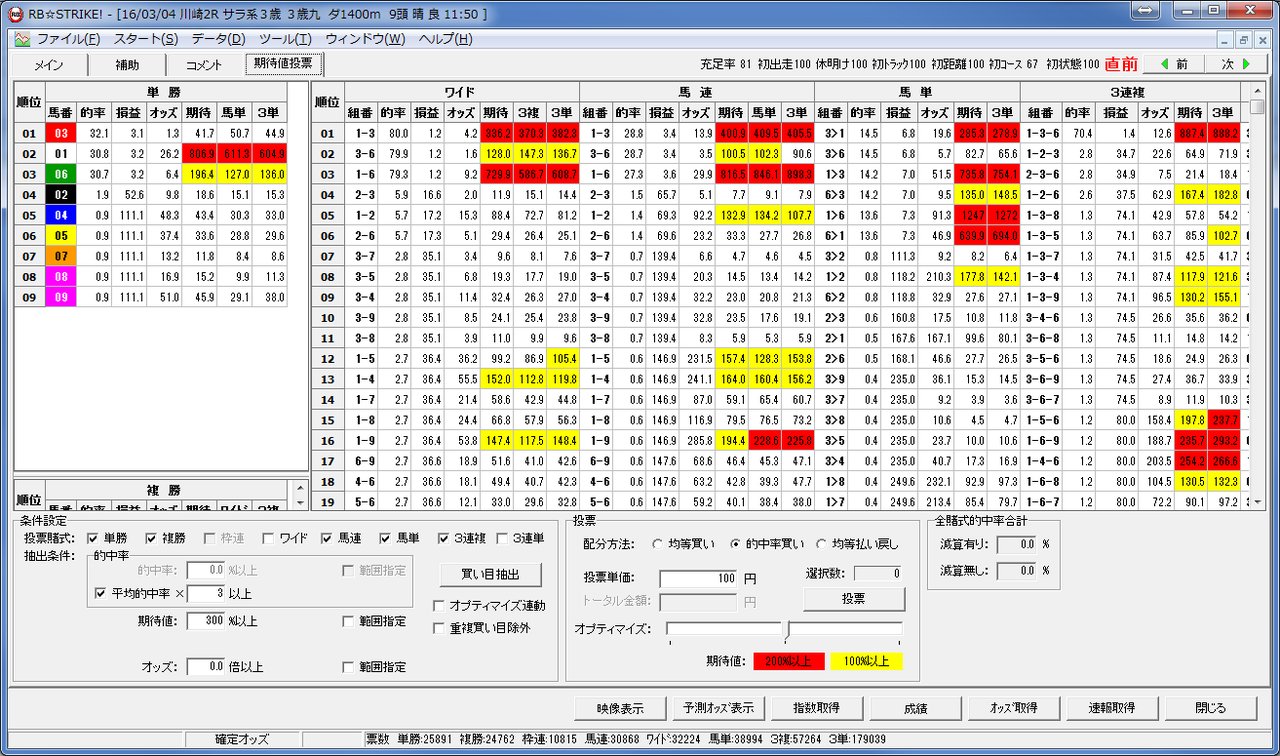Image resolution: width=1280 pixels, height=756 pixels.
Task: Toggle the 単勝 bet type checkbox
Action: [94, 538]
